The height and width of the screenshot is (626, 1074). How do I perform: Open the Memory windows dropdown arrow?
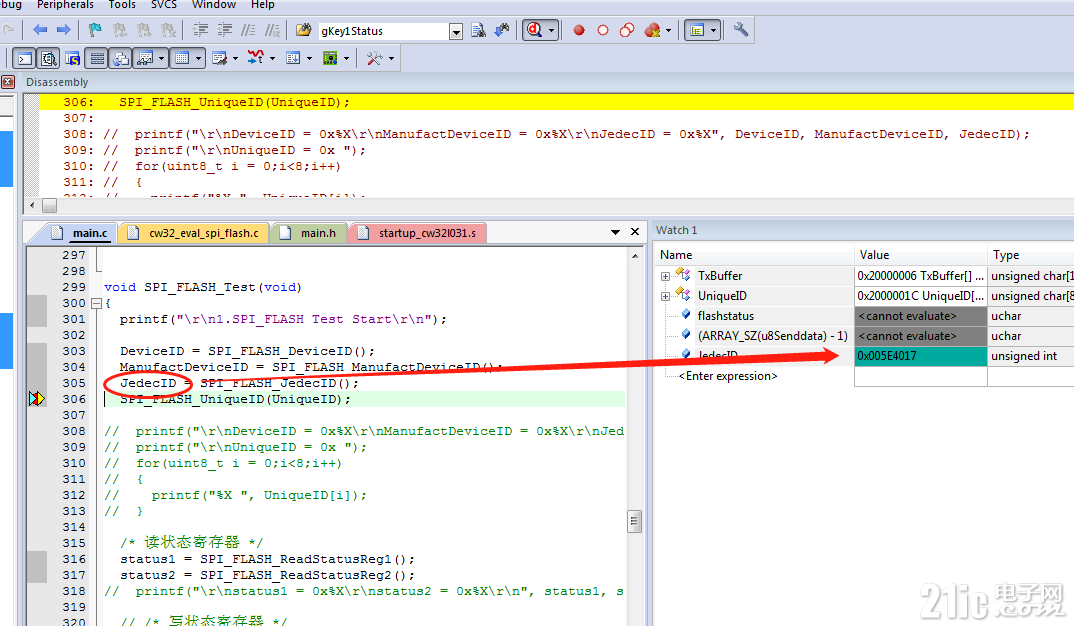click(199, 58)
